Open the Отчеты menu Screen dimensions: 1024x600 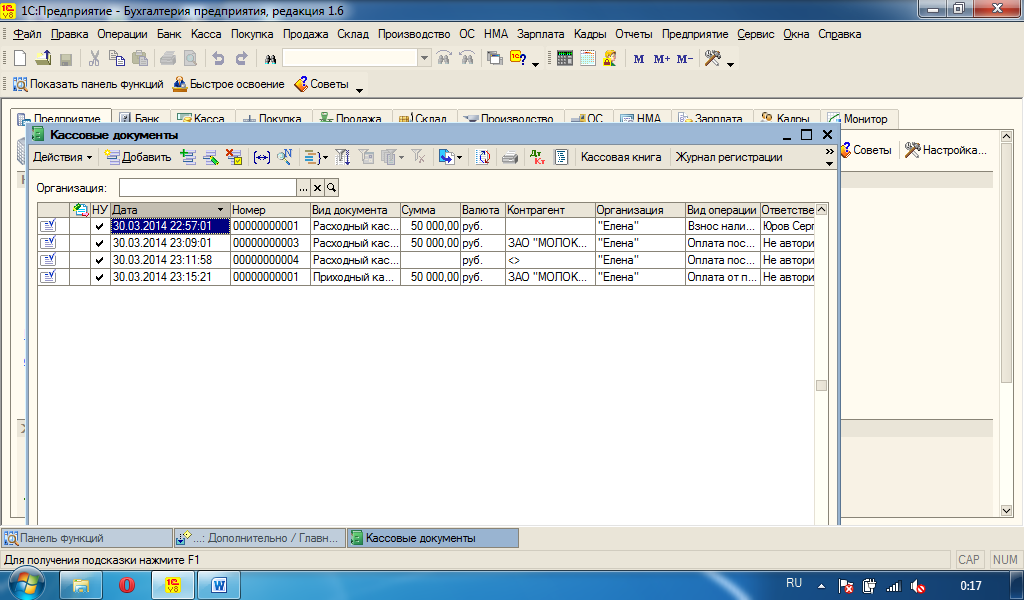pos(634,34)
